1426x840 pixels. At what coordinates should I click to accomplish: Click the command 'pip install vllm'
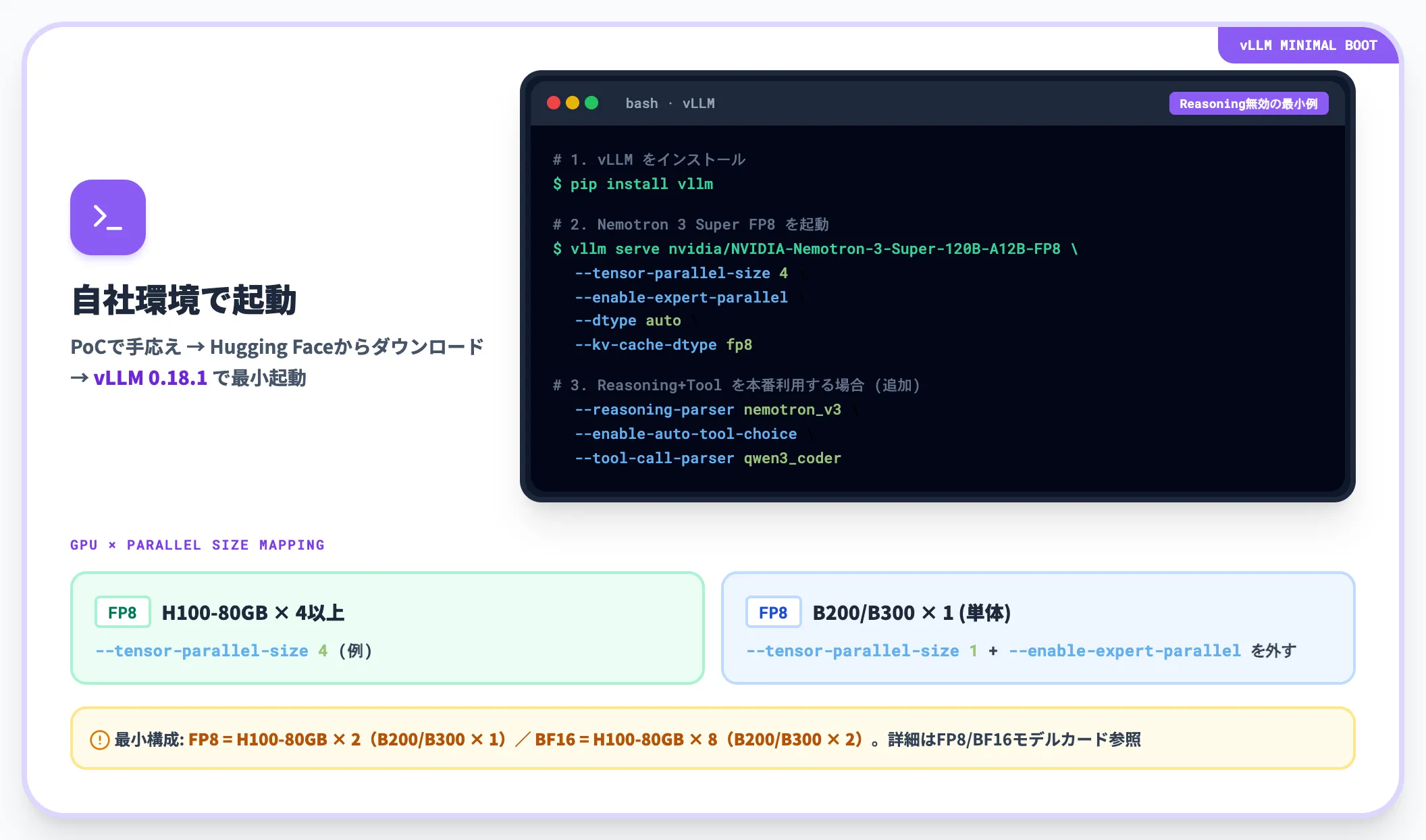point(641,184)
